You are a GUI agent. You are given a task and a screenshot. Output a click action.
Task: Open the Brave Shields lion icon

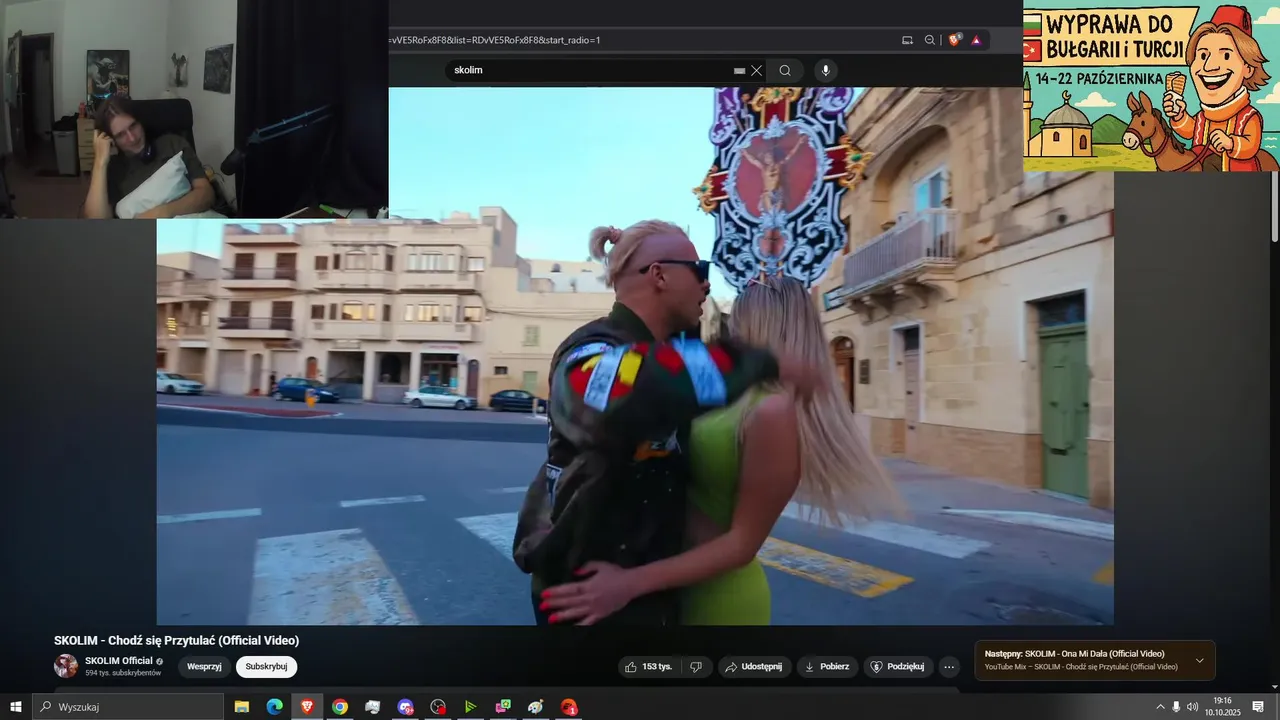tap(955, 40)
